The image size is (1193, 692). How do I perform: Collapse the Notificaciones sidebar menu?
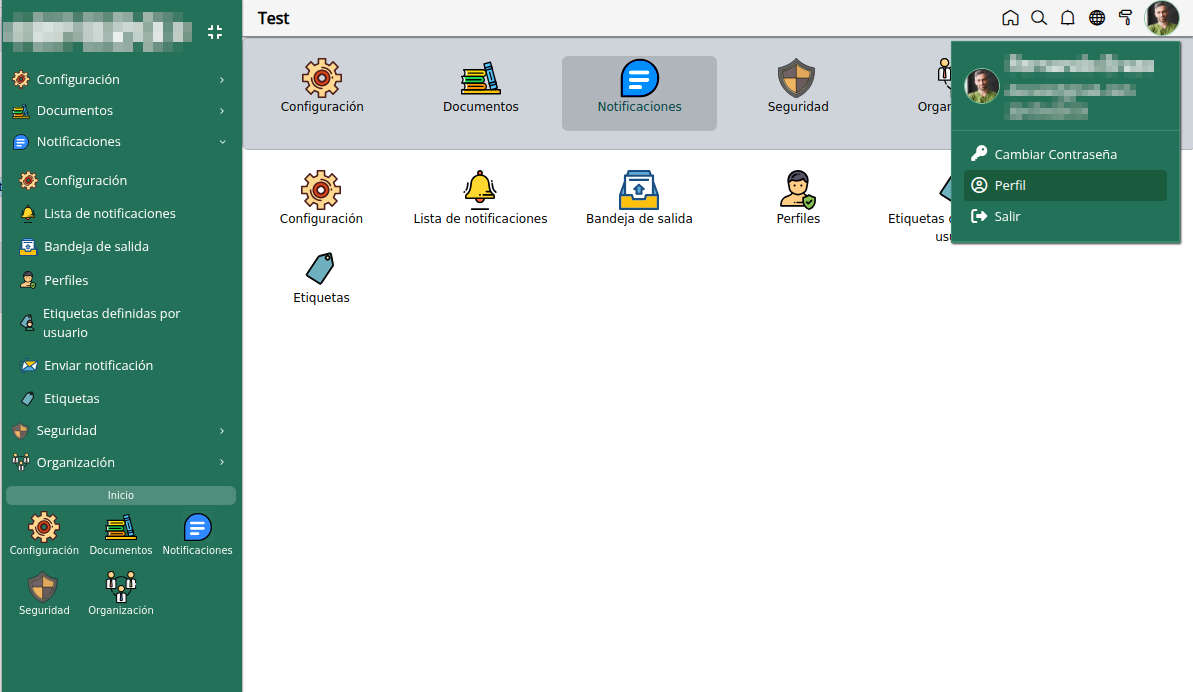tap(121, 141)
